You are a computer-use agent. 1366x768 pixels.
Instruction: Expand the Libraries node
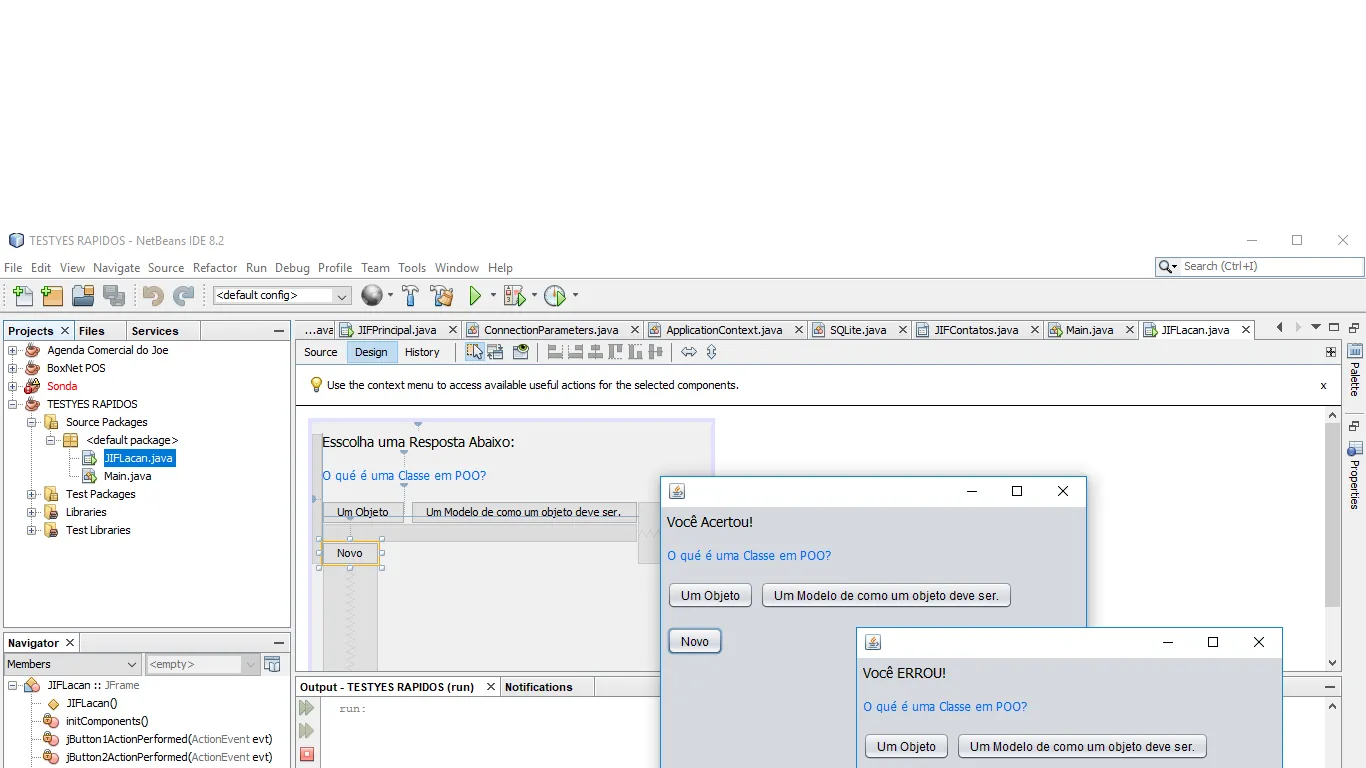[32, 512]
